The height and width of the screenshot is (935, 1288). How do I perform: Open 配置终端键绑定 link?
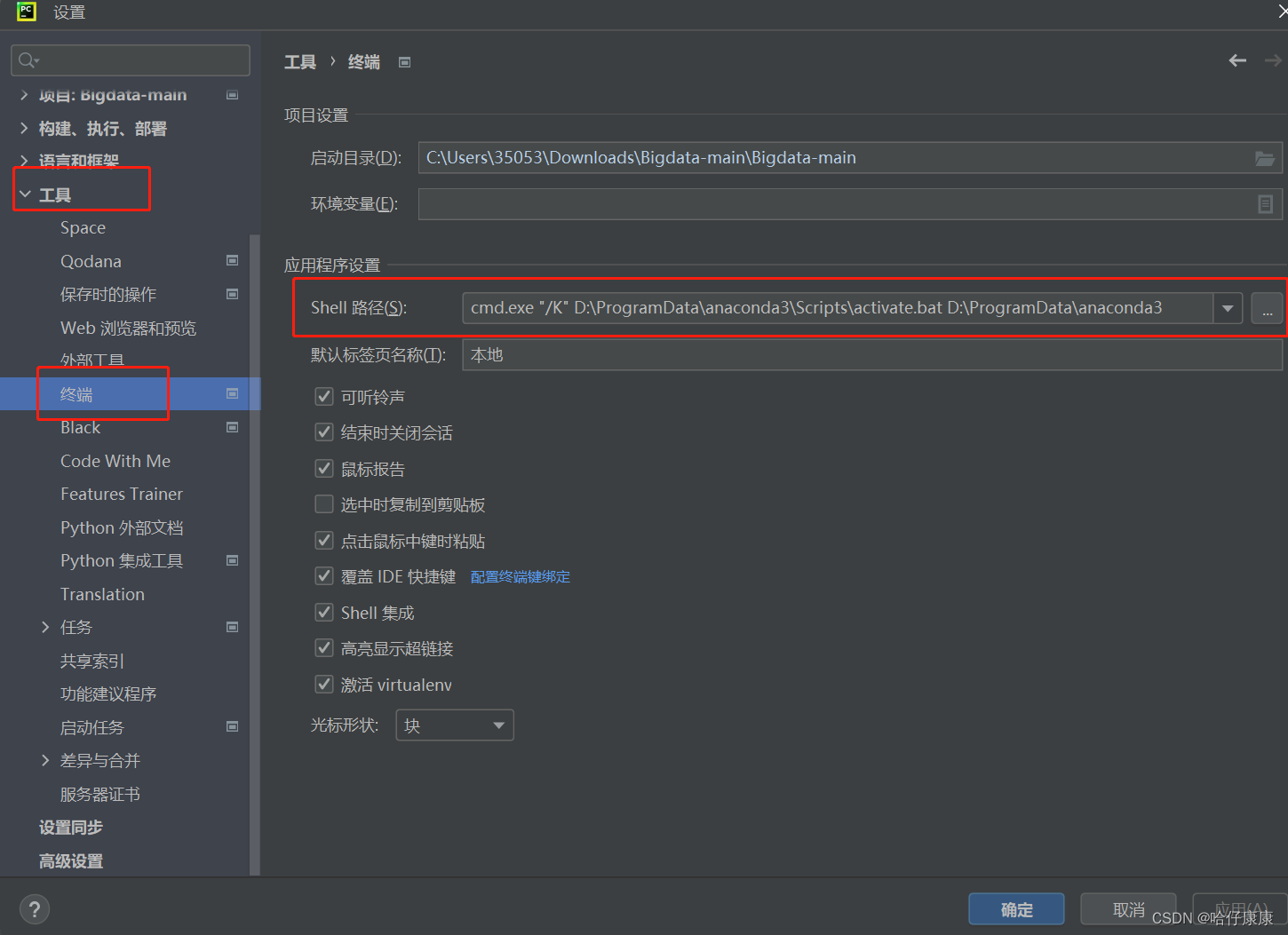[521, 577]
